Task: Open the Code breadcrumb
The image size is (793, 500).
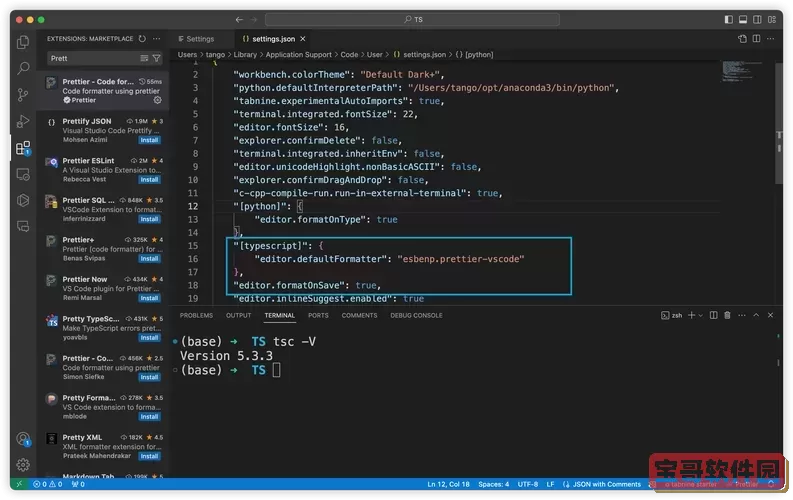Action: coord(349,55)
